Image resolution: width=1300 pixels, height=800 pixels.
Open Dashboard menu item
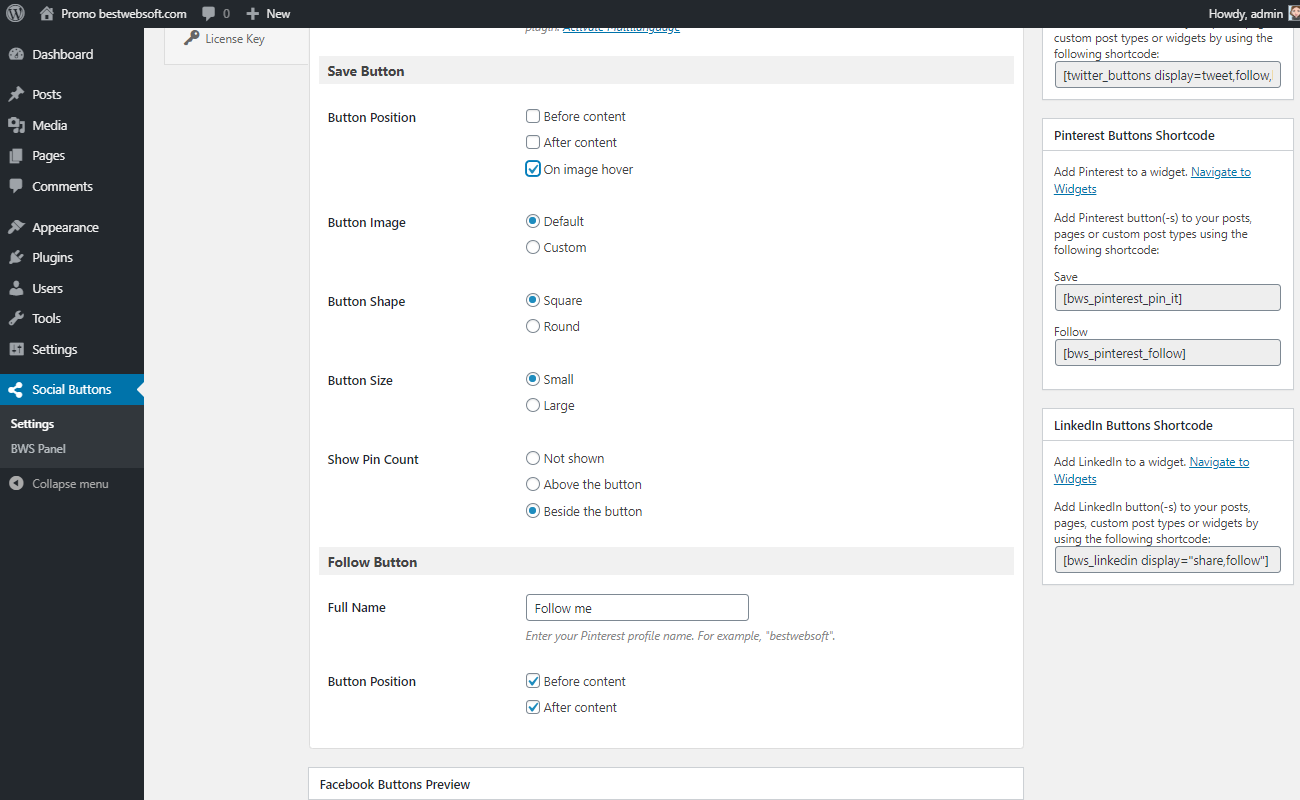click(72, 55)
